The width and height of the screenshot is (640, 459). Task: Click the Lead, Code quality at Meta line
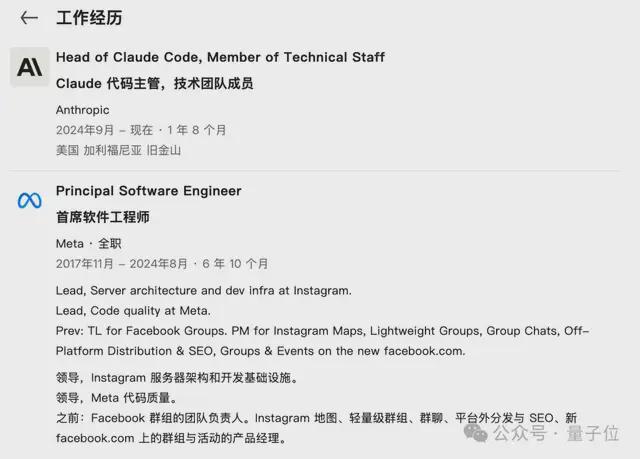tap(133, 311)
